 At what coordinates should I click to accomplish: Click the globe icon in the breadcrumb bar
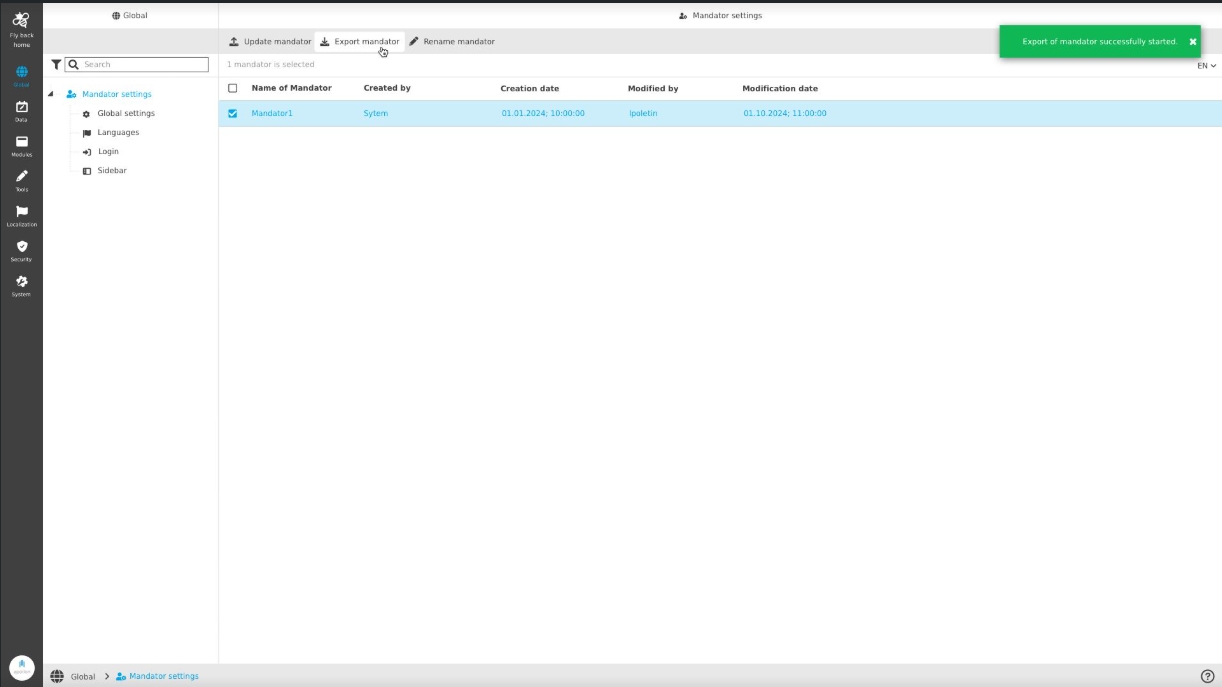pos(57,676)
